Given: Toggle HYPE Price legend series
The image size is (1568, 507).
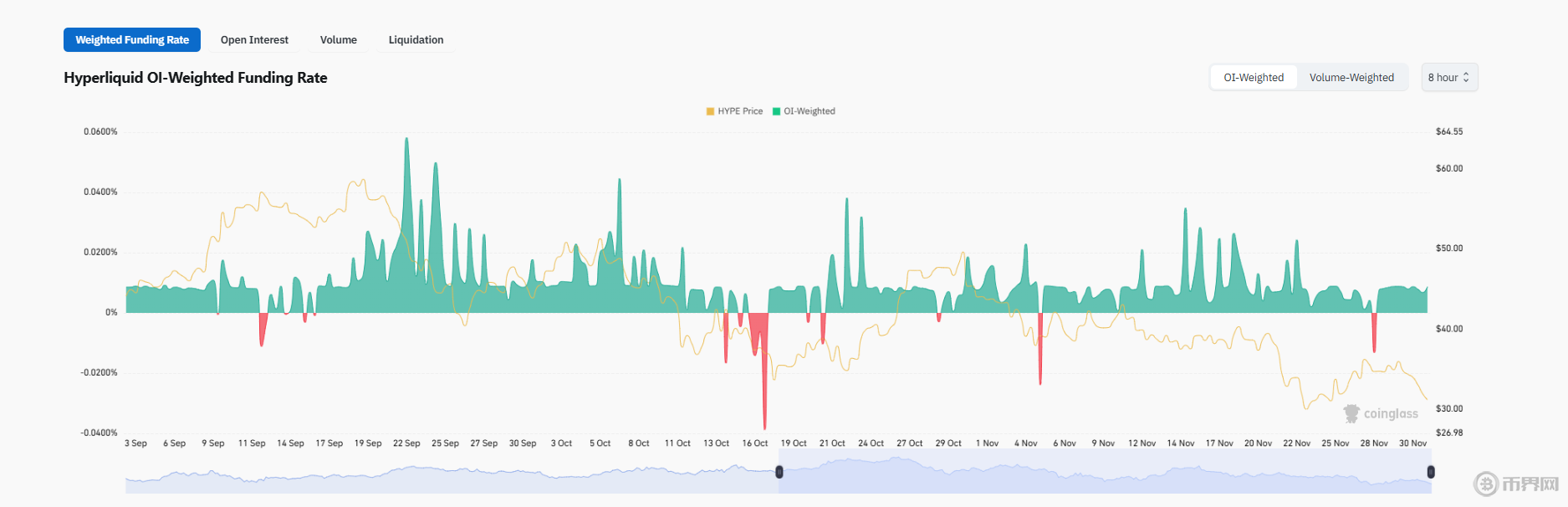Looking at the screenshot, I should tap(734, 111).
